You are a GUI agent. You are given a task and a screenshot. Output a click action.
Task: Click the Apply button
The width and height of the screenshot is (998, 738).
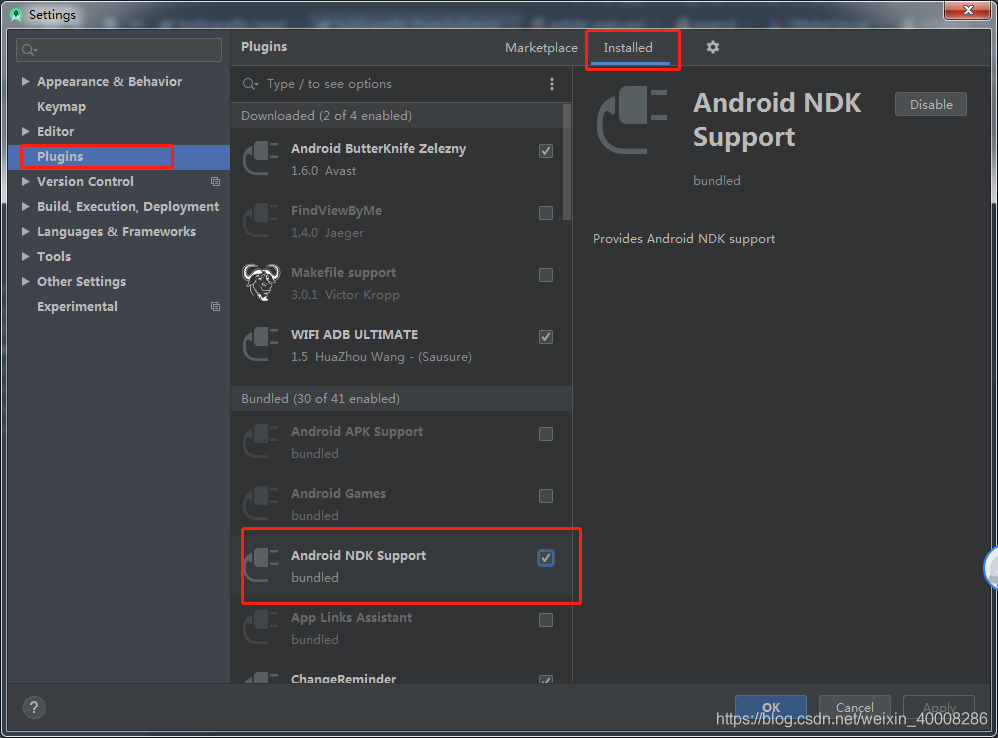pos(939,707)
